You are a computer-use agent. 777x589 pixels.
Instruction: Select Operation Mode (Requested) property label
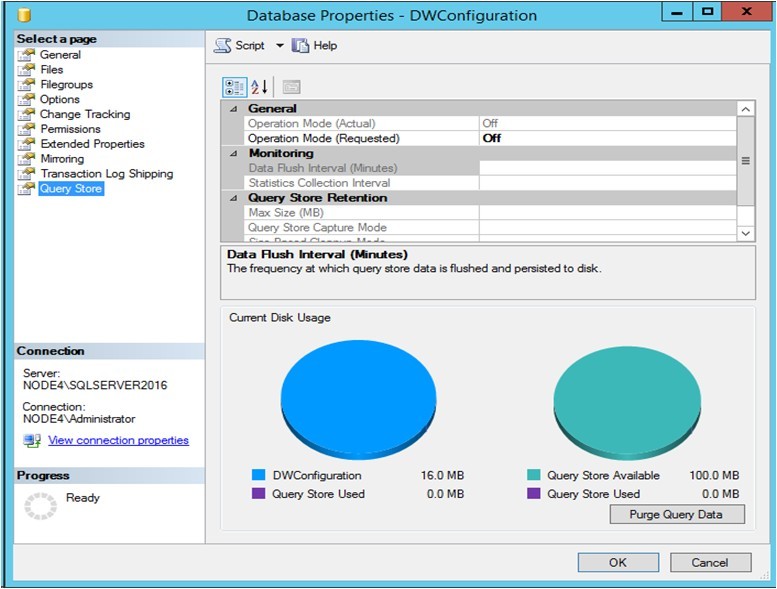point(324,138)
